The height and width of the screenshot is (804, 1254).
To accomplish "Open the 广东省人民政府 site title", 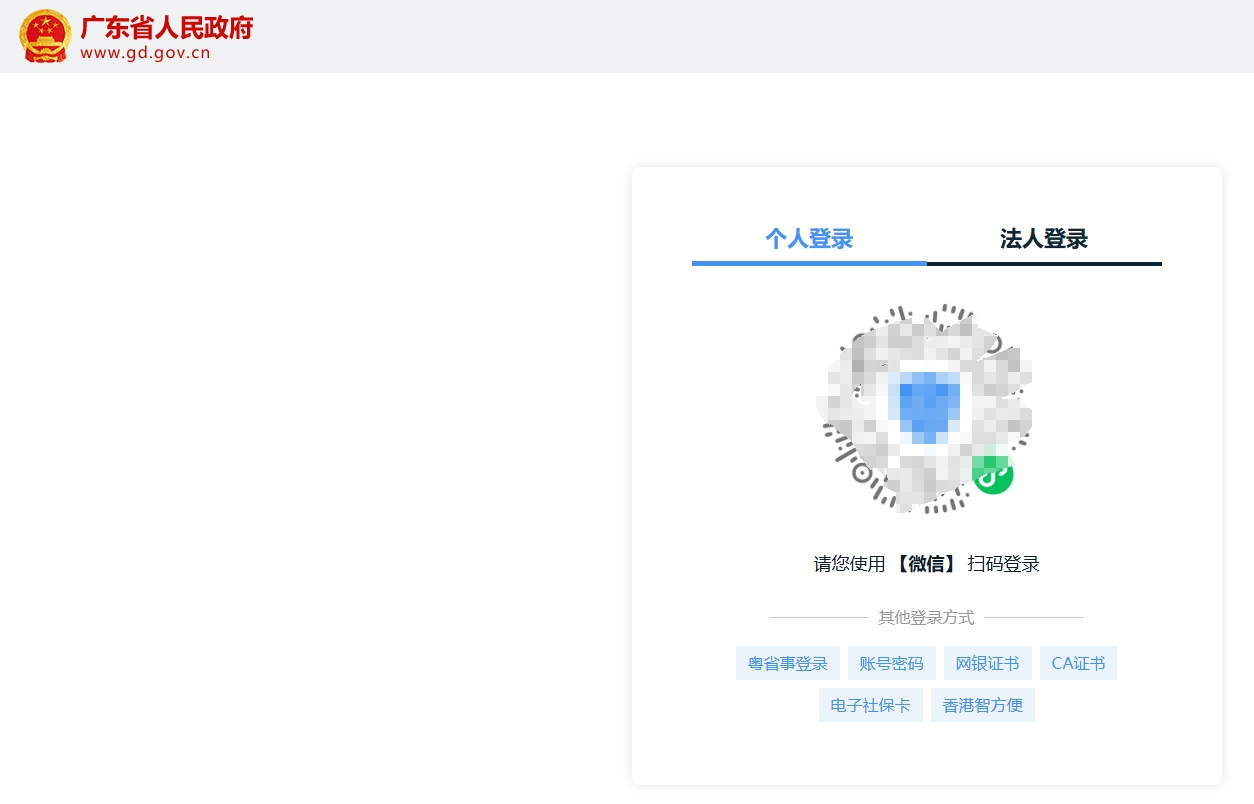I will point(167,27).
